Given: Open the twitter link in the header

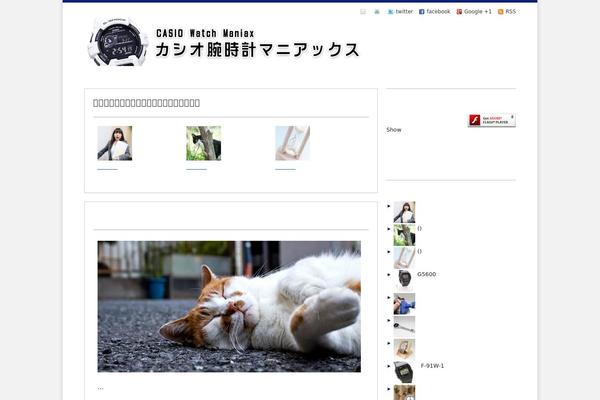Looking at the screenshot, I should point(404,11).
